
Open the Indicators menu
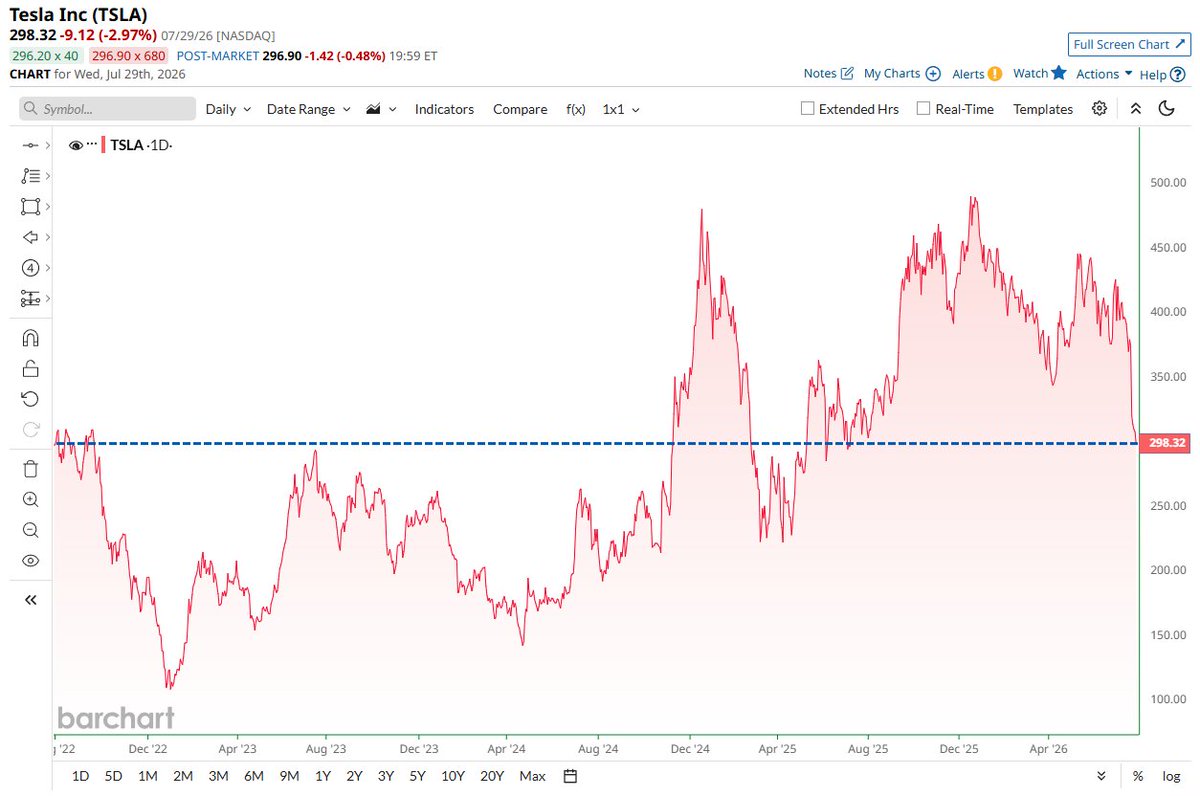click(x=444, y=109)
